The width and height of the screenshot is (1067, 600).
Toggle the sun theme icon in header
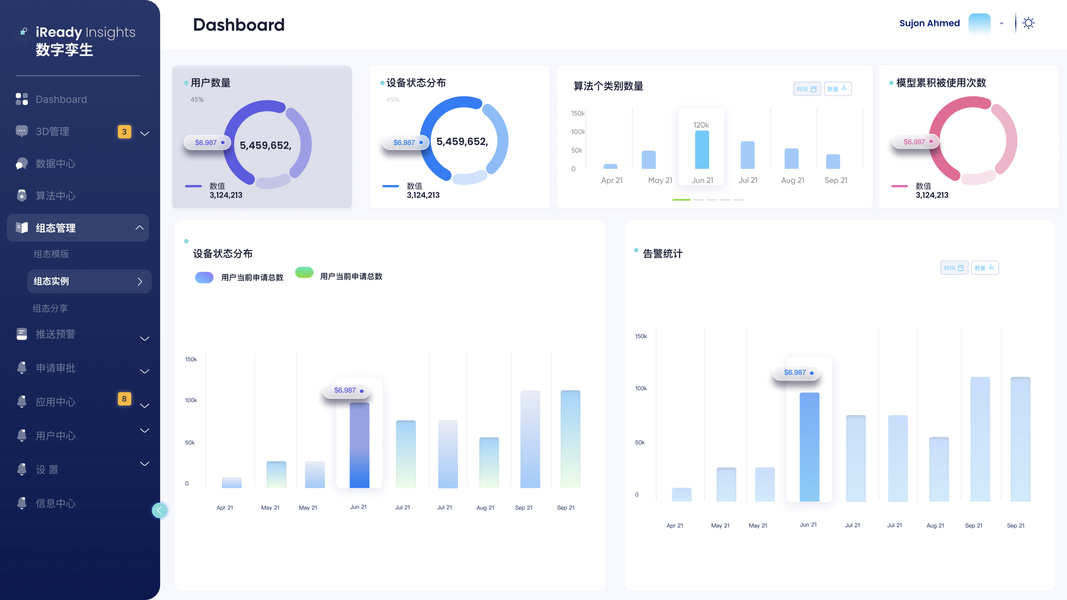pos(1028,23)
